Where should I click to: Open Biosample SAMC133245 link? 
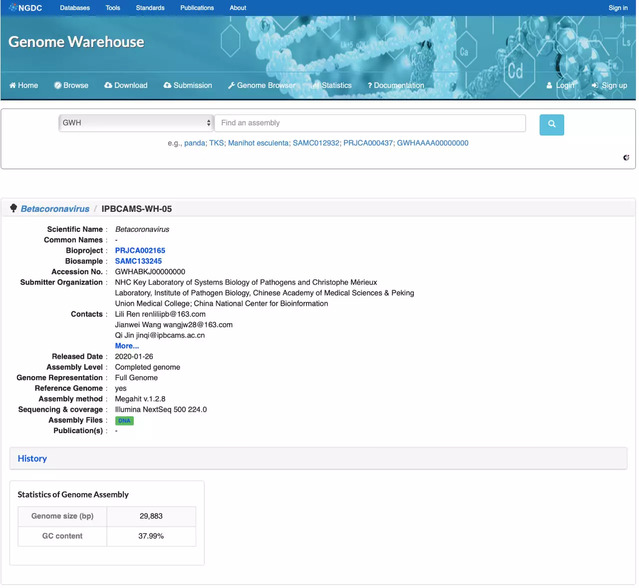[x=138, y=261]
